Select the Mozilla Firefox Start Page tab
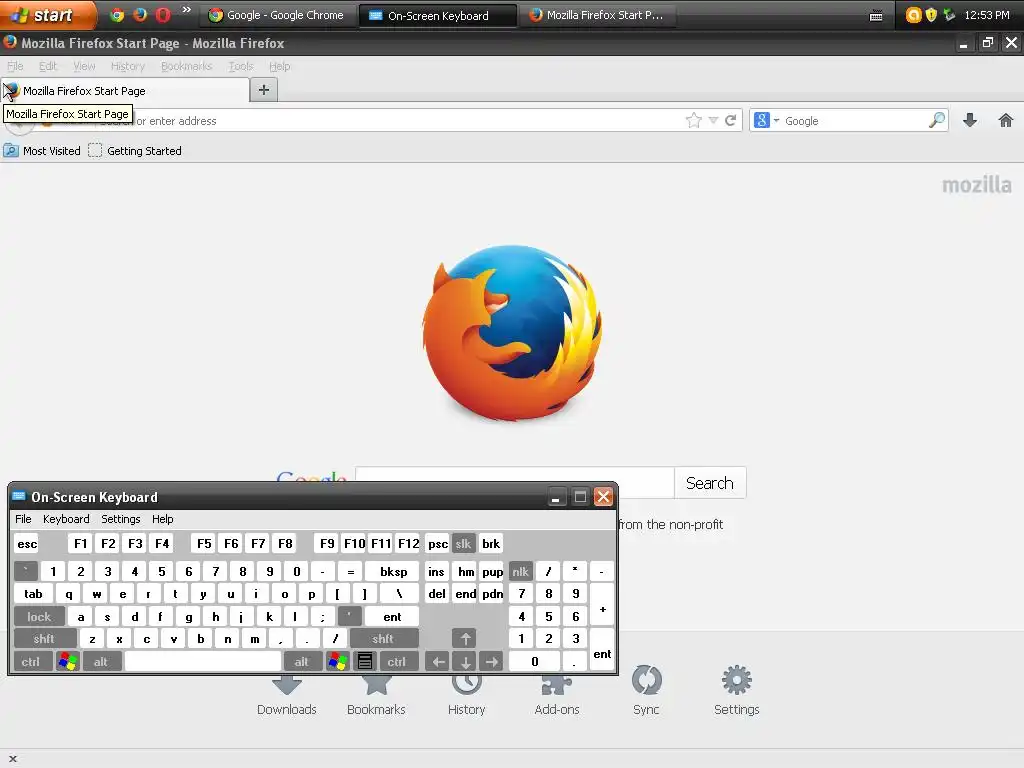1024x768 pixels. pyautogui.click(x=125, y=90)
